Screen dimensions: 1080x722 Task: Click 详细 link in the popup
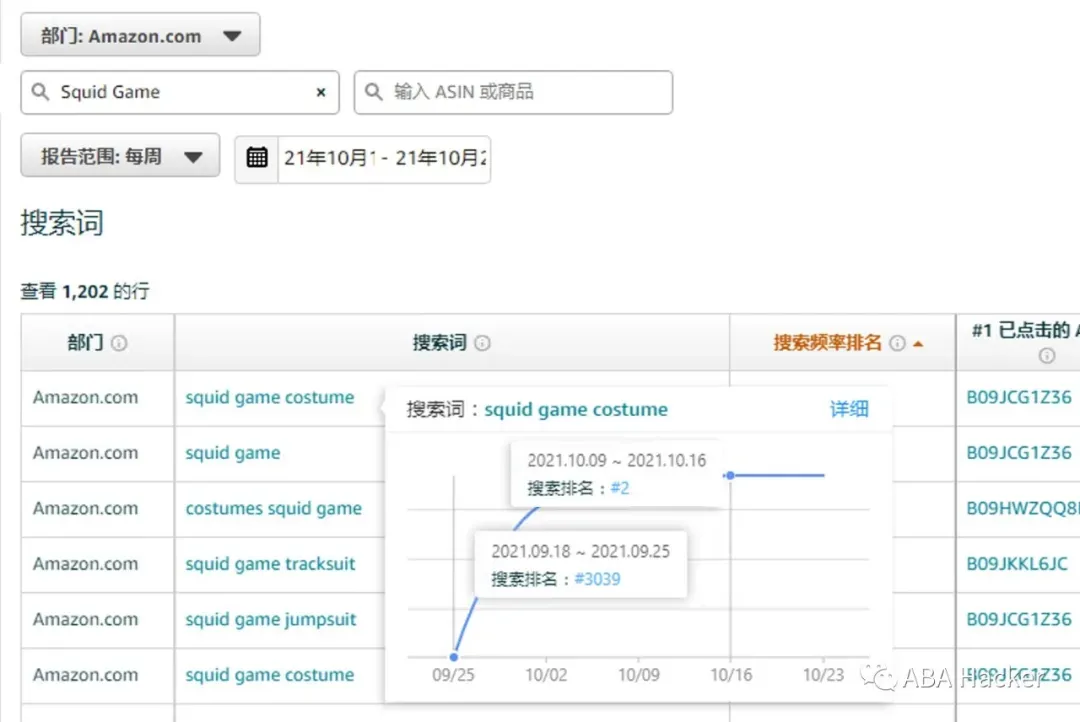(x=849, y=409)
